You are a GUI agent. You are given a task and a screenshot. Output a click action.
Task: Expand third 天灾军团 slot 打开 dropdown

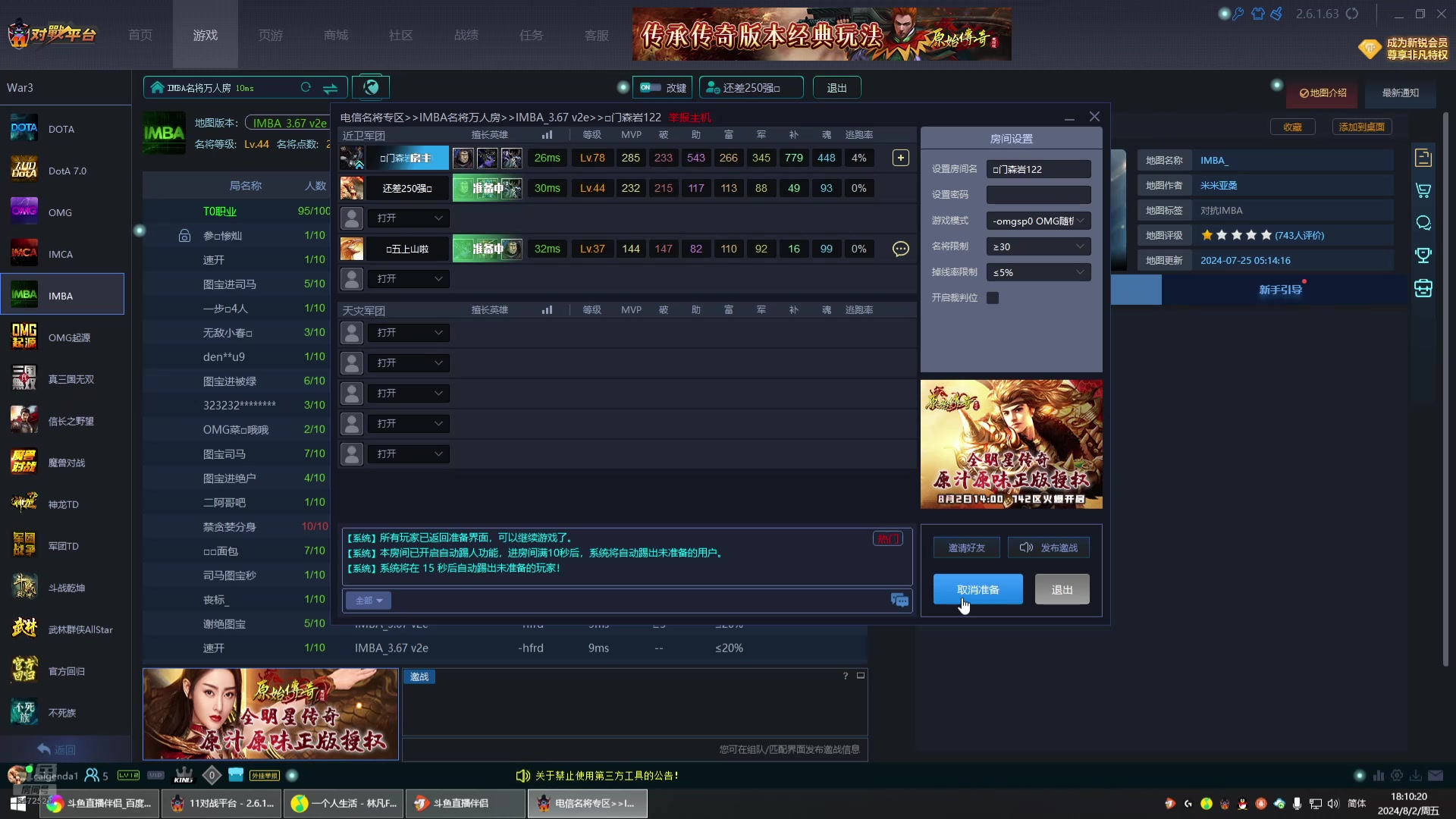(409, 394)
